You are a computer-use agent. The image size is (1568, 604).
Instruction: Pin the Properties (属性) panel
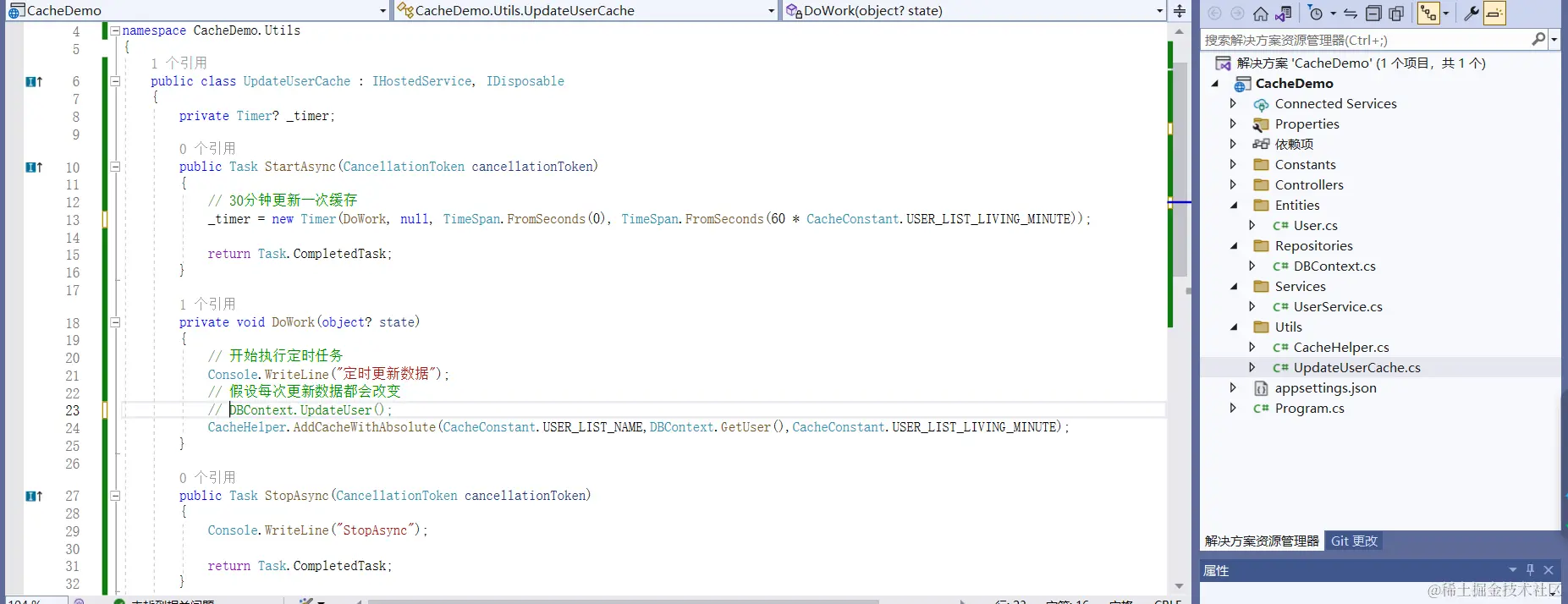1530,570
